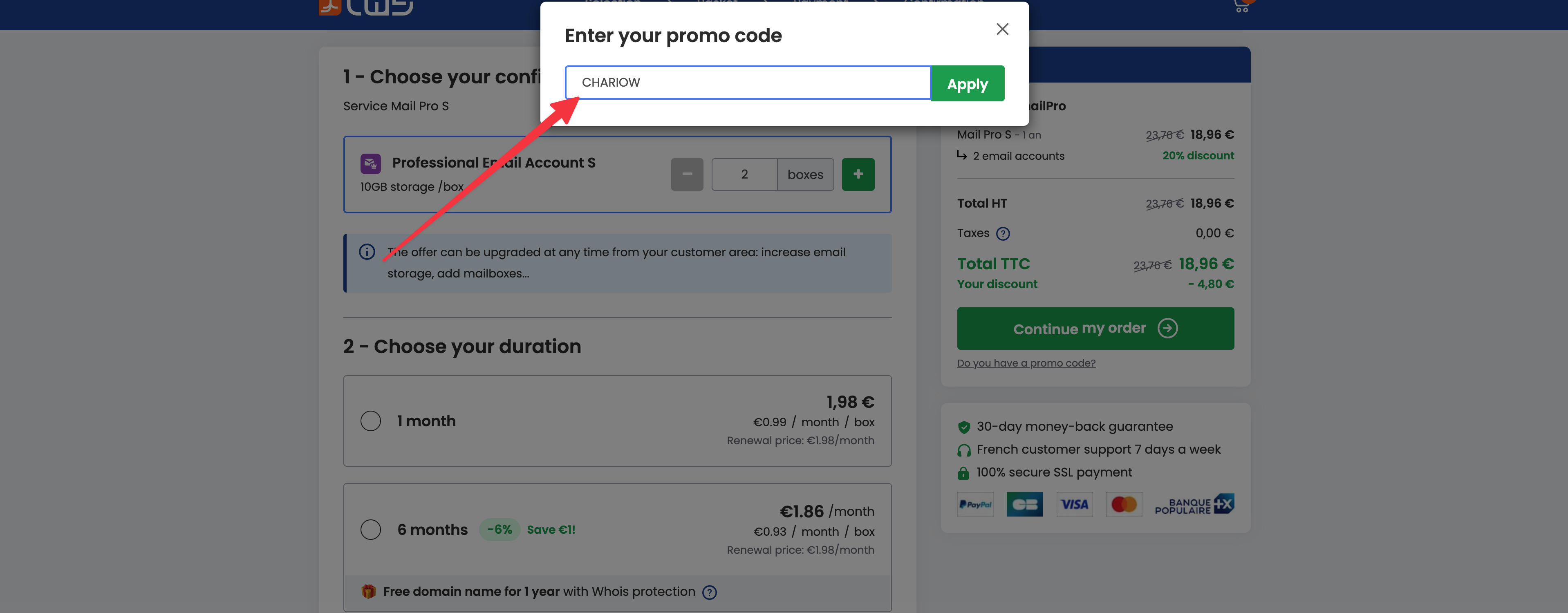Image resolution: width=1568 pixels, height=613 pixels.
Task: Open the Whois protection help icon
Action: pos(709,592)
